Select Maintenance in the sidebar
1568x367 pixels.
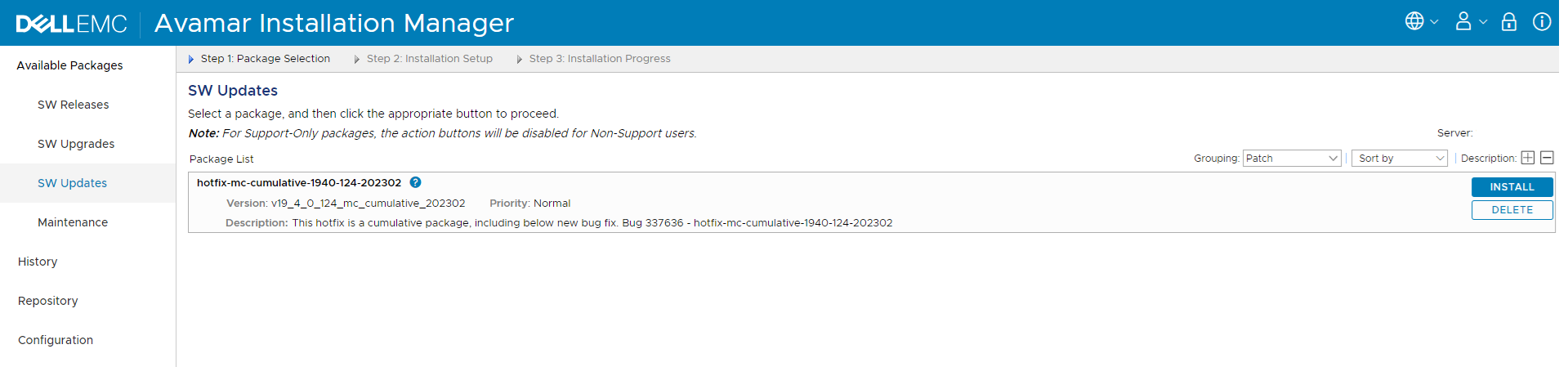pos(73,222)
